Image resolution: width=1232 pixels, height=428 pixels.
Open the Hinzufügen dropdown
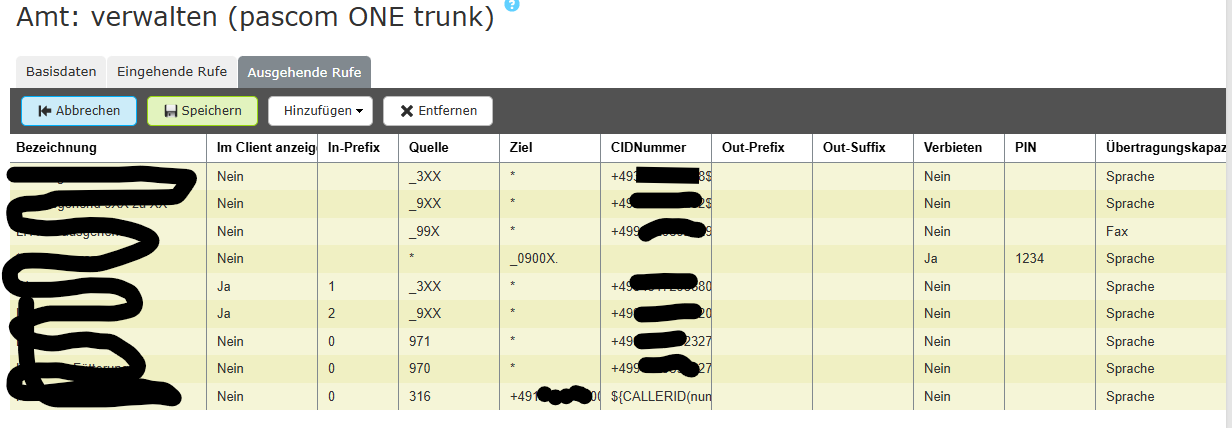tap(321, 111)
